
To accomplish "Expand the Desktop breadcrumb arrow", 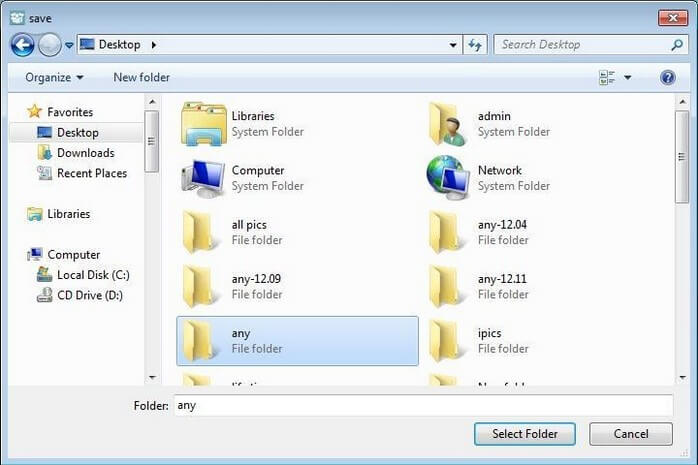I will [154, 45].
